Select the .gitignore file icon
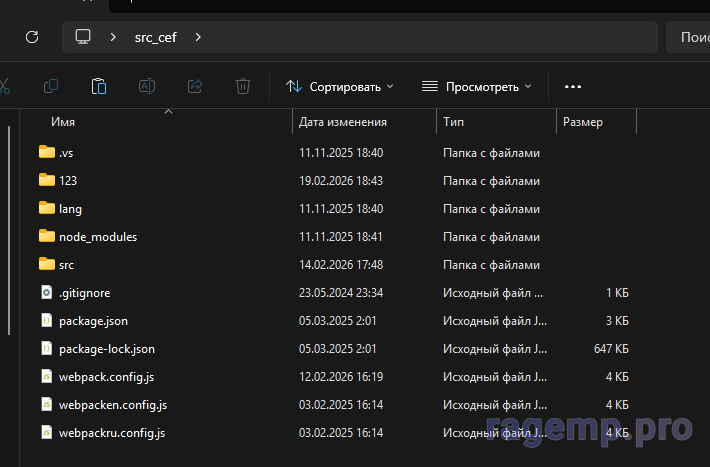Image resolution: width=710 pixels, height=467 pixels. coord(46,293)
